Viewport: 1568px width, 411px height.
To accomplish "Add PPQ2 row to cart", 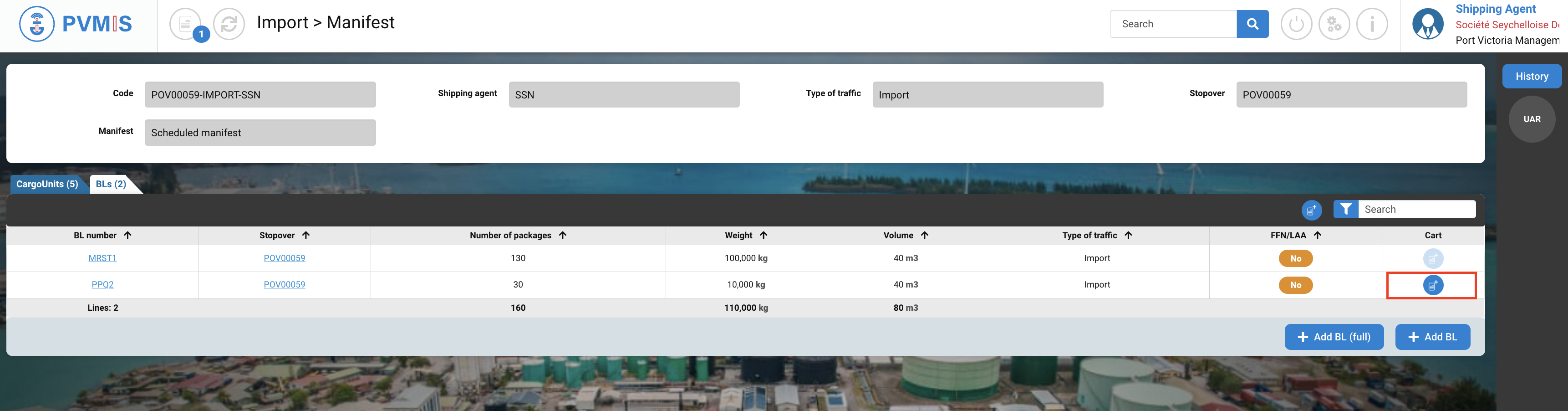I will 1433,285.
